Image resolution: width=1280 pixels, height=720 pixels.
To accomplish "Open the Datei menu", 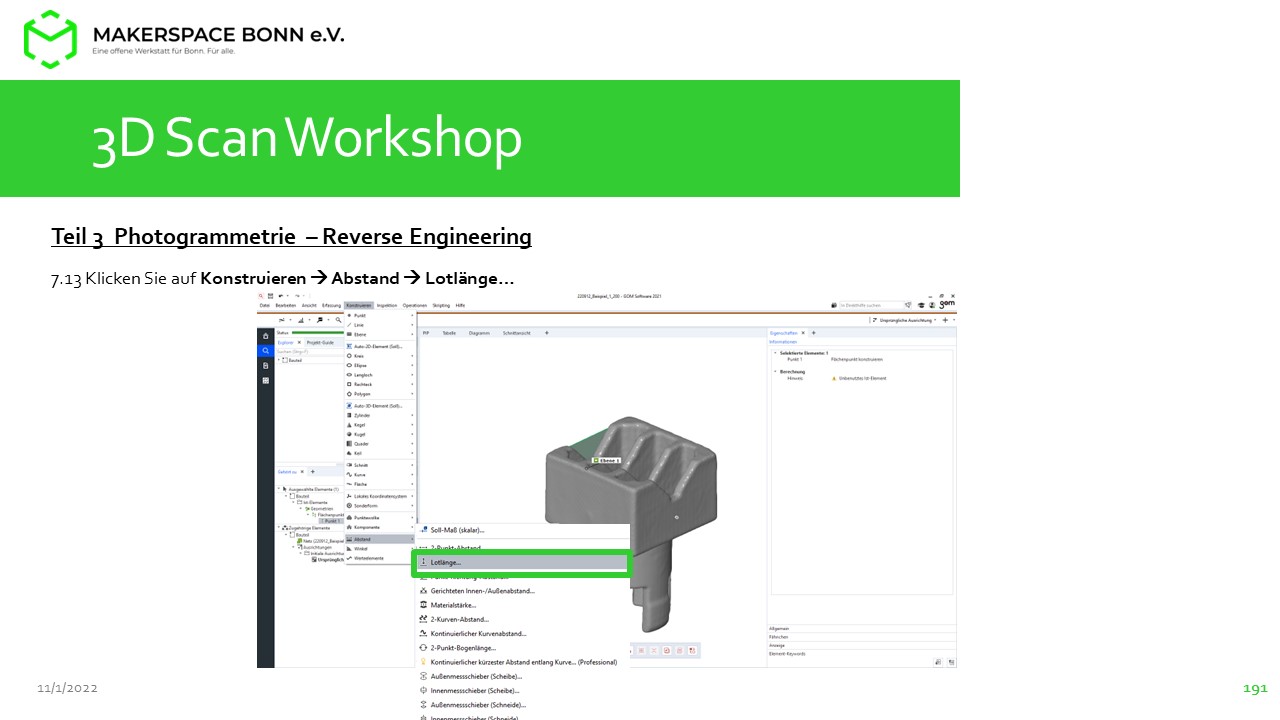I will (x=264, y=305).
